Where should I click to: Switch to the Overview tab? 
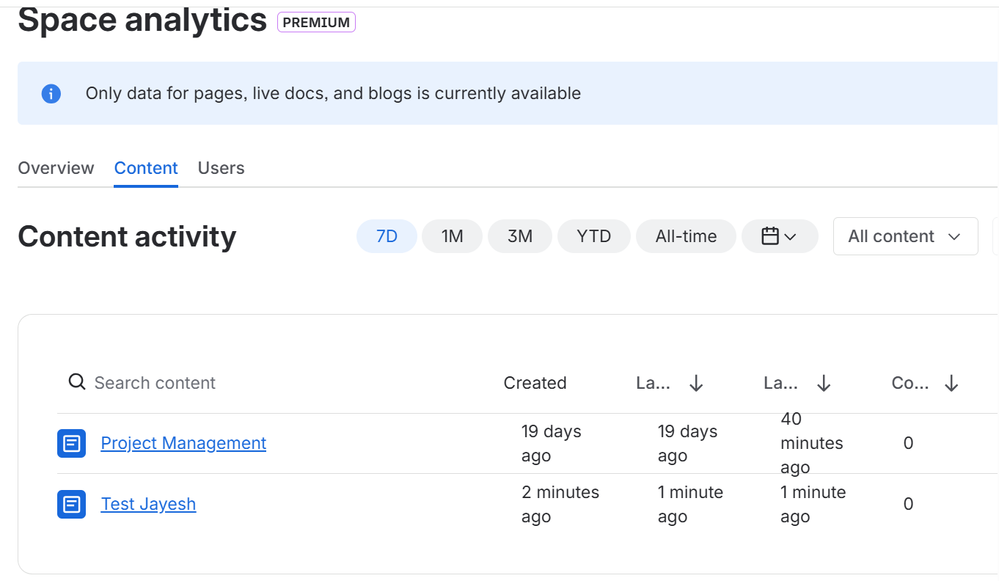56,168
